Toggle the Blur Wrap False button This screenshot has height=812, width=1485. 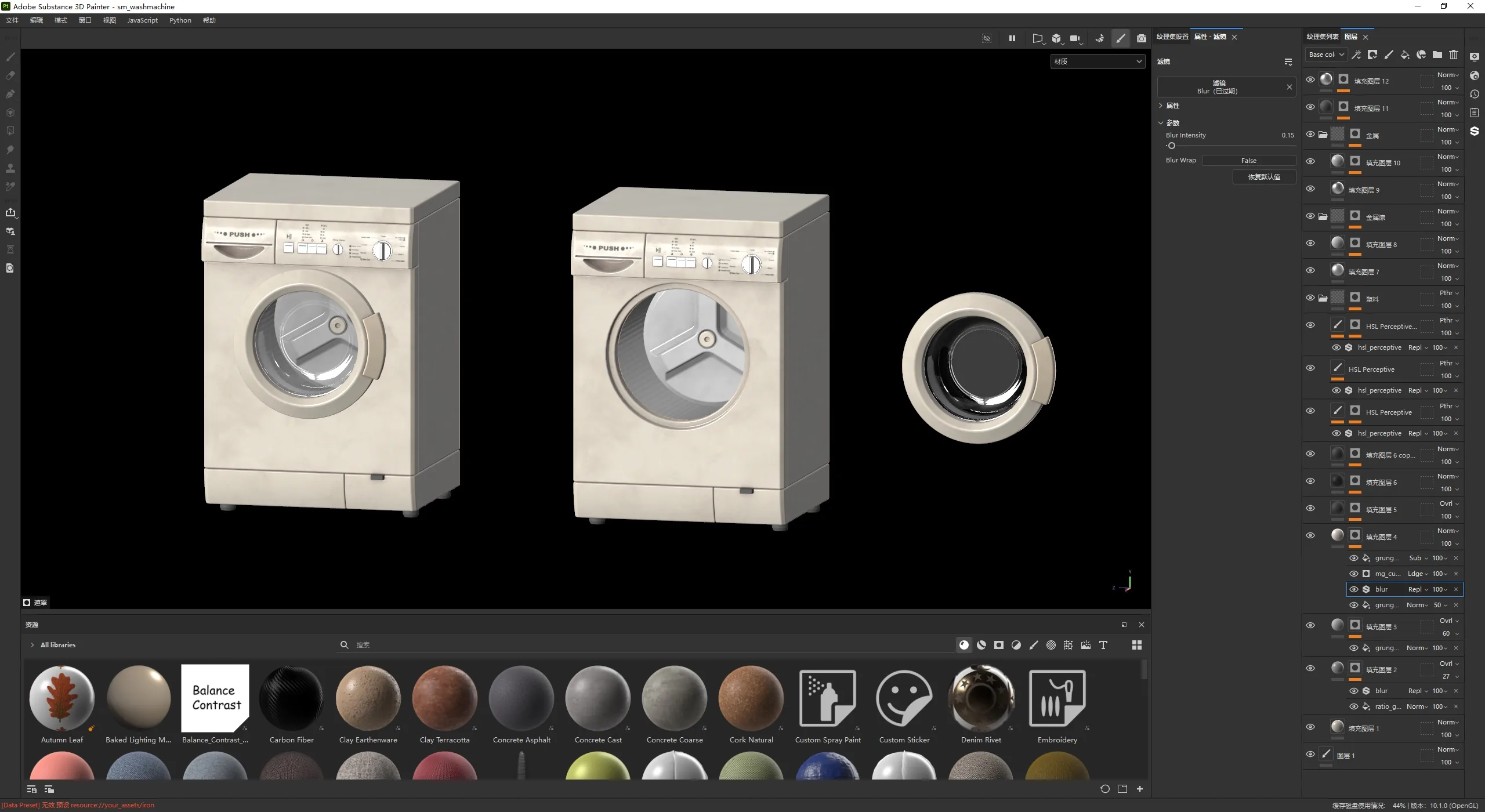pos(1249,161)
